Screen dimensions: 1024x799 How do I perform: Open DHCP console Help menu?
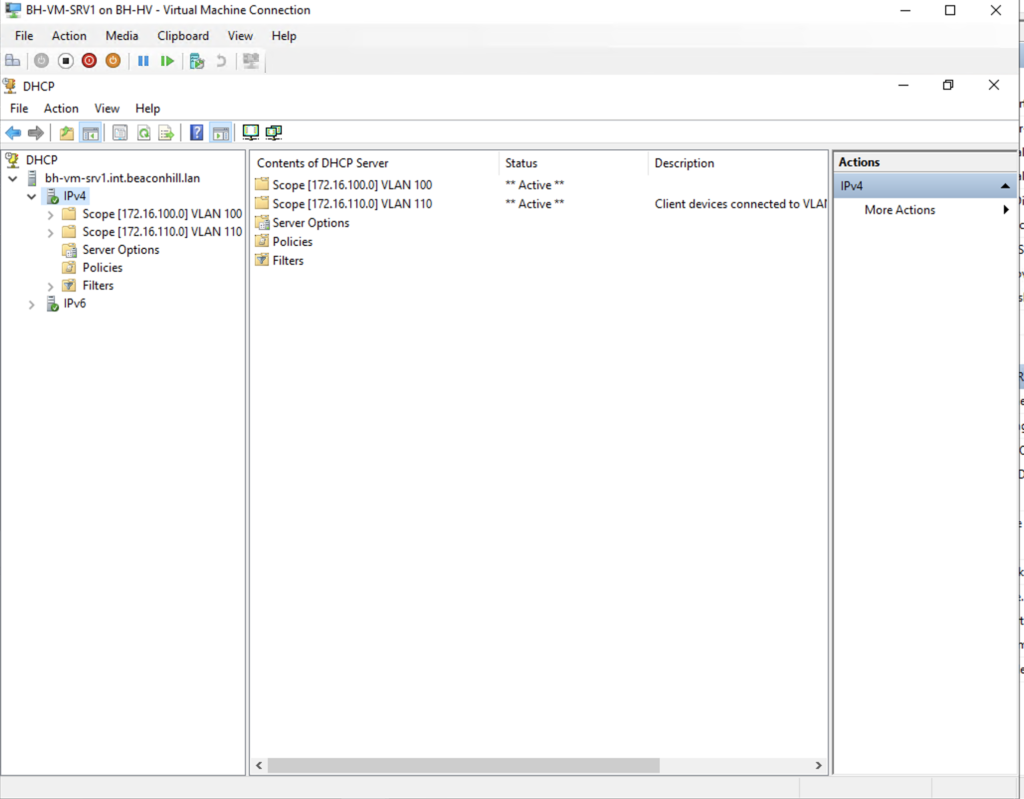tap(148, 108)
